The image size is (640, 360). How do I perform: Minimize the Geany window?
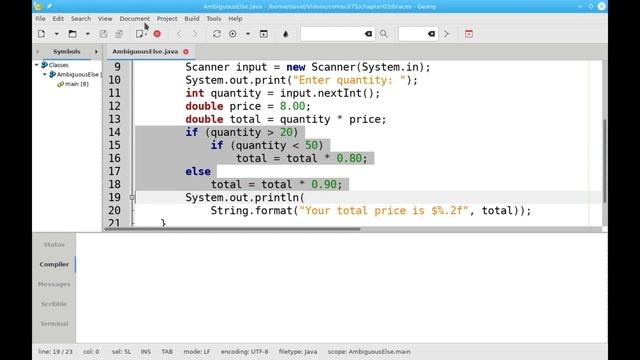click(580, 6)
